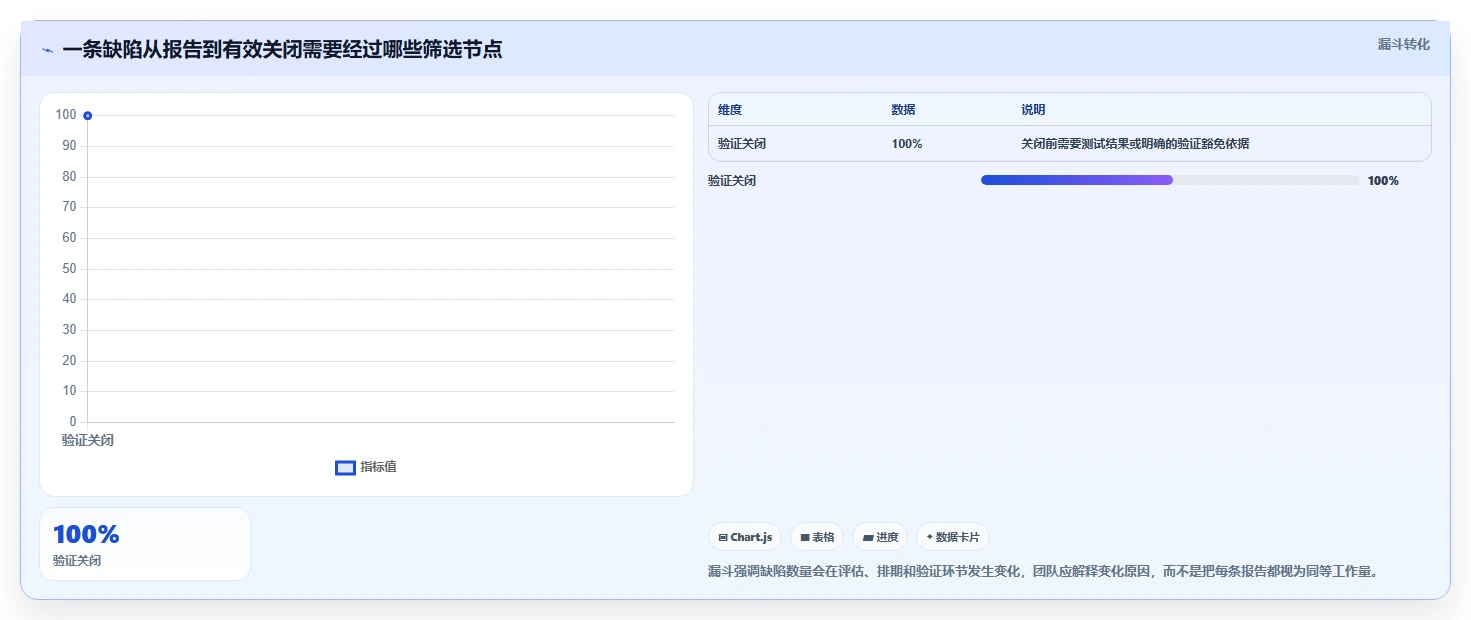Image resolution: width=1471 pixels, height=620 pixels.
Task: Click the footnote starting 漏斗强调缺陷数量
Action: 1043,572
